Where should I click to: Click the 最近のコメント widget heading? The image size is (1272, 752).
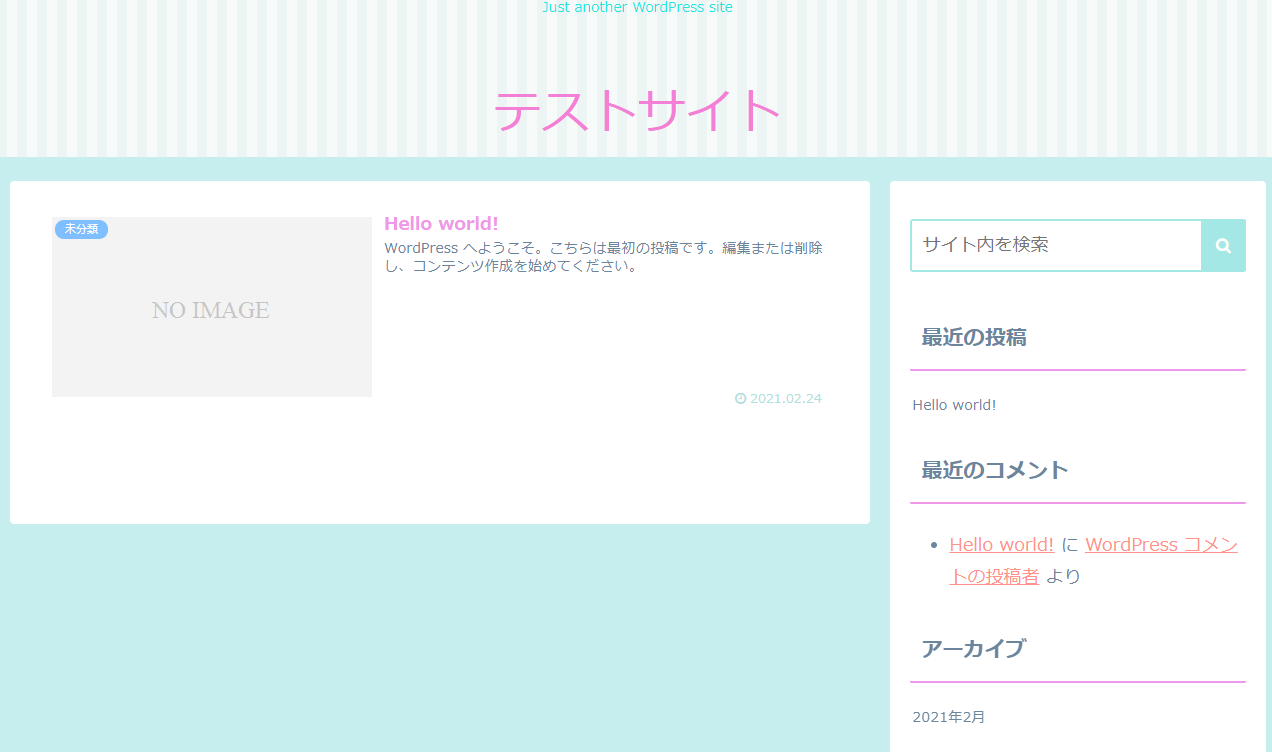[x=995, y=470]
